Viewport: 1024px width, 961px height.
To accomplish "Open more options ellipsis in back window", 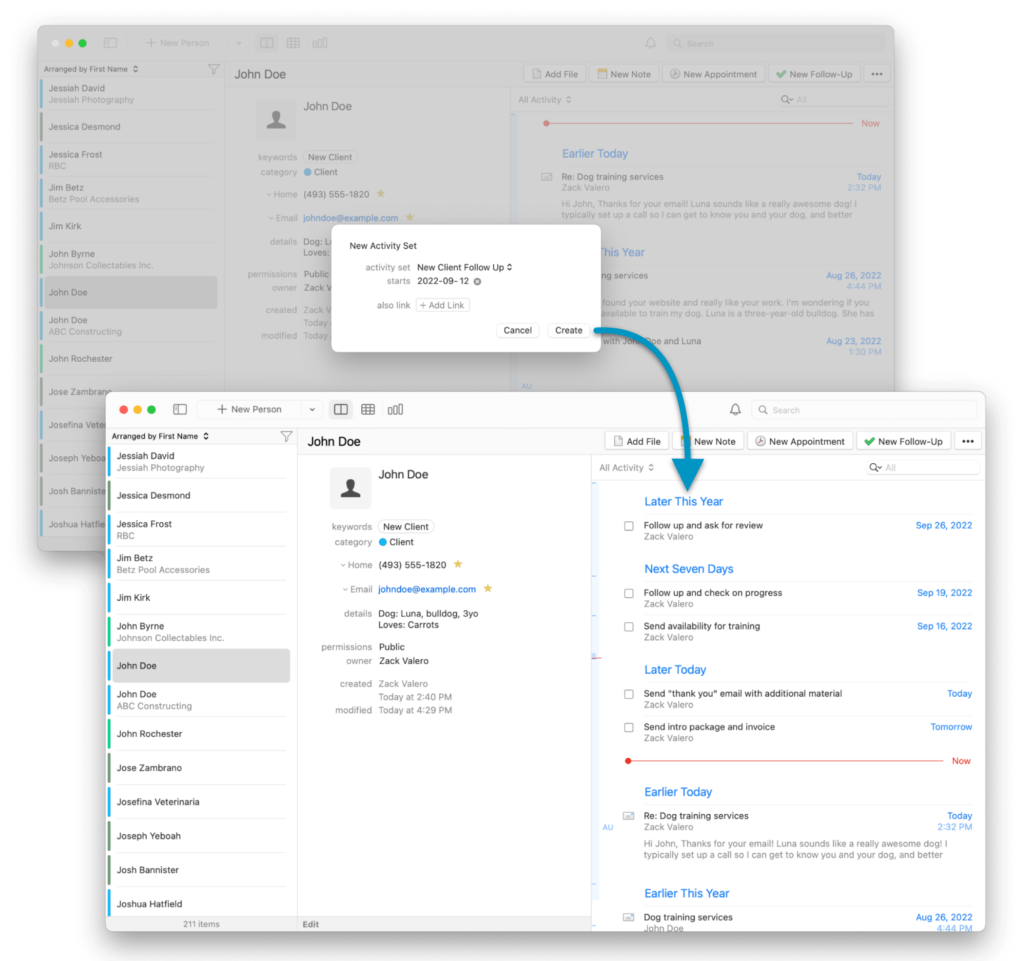I will coord(877,74).
